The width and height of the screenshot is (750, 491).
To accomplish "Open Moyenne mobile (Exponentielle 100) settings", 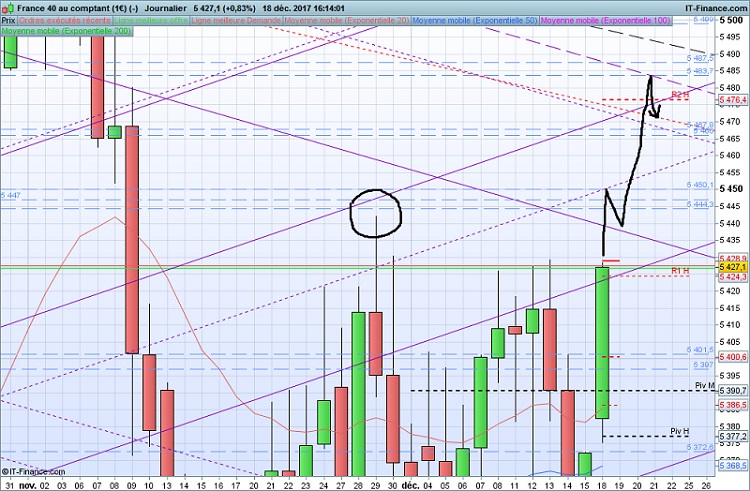I will pyautogui.click(x=605, y=21).
